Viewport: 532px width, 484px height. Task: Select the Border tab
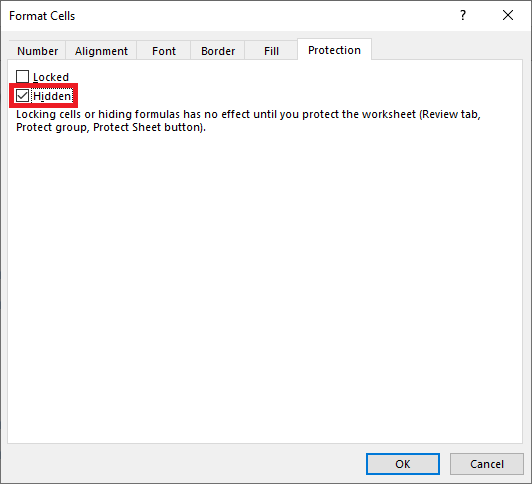218,51
